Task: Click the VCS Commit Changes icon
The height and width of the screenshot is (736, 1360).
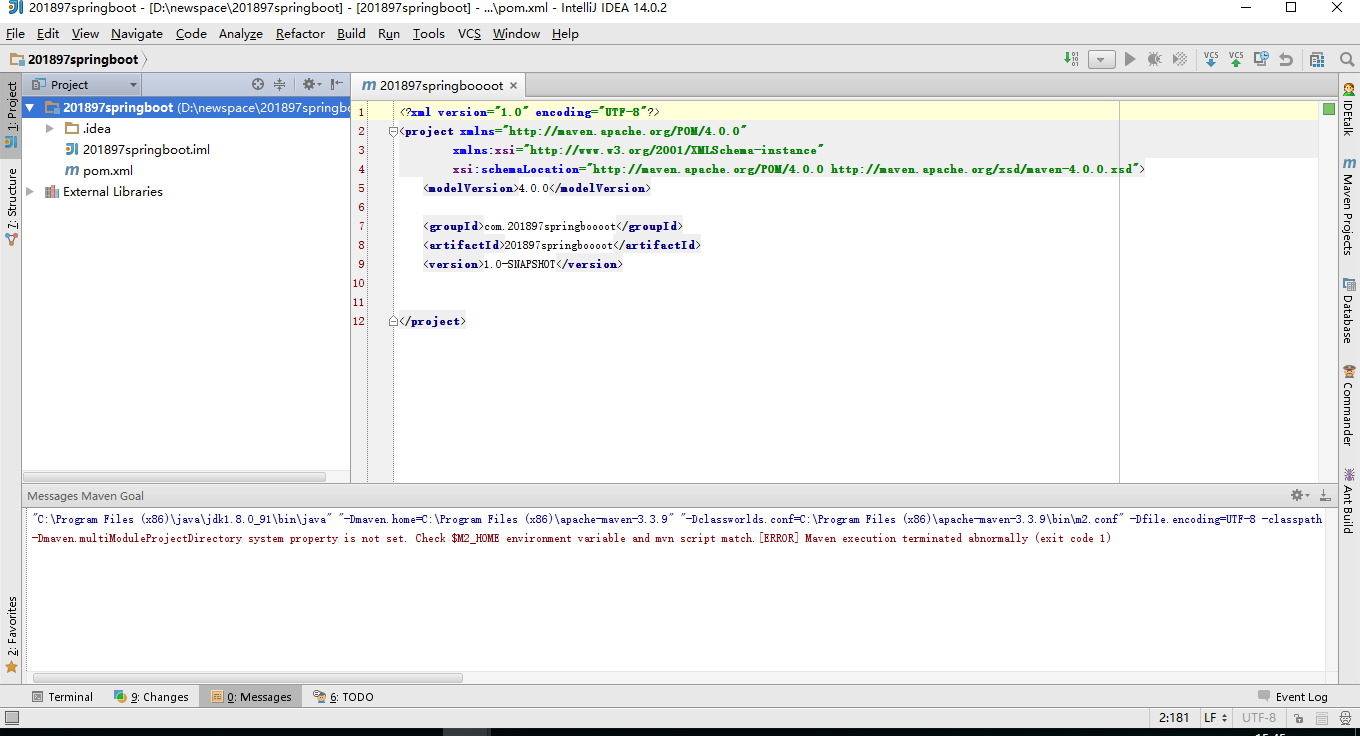Action: [x=1236, y=59]
